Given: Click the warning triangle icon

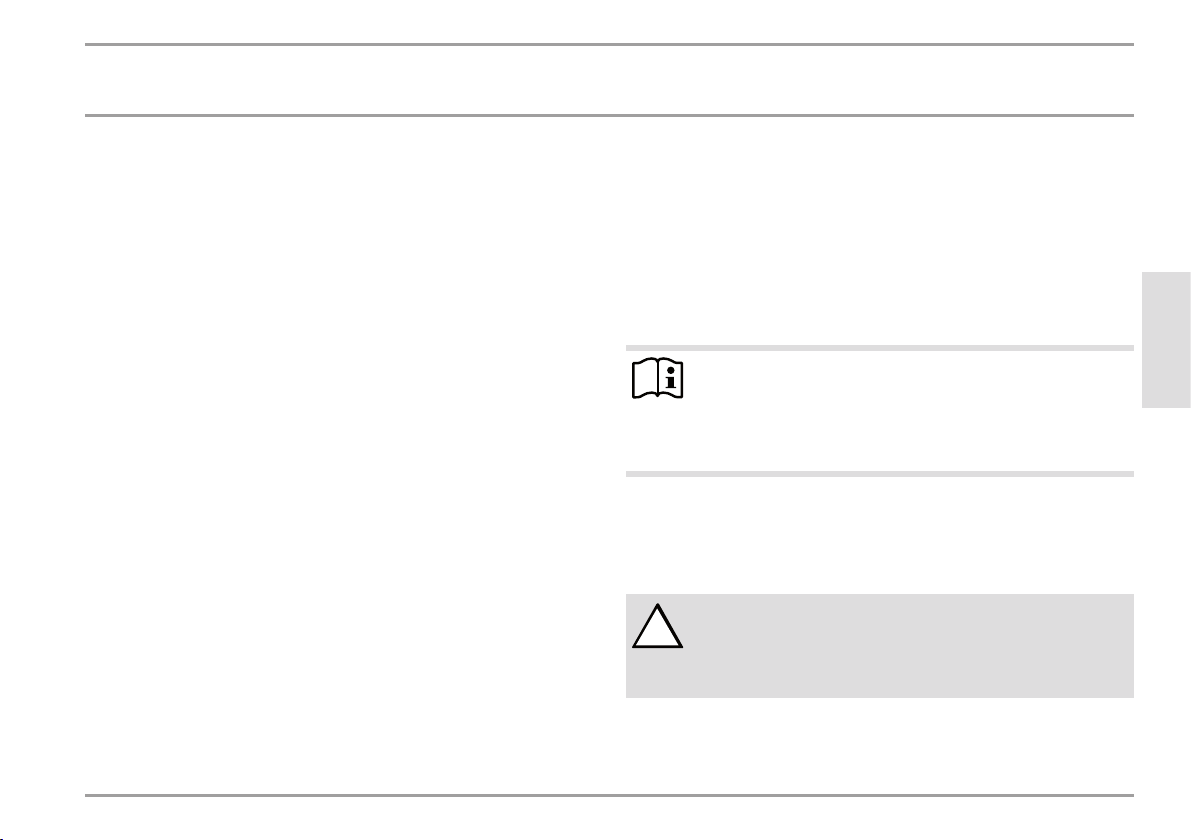Looking at the screenshot, I should [x=658, y=626].
